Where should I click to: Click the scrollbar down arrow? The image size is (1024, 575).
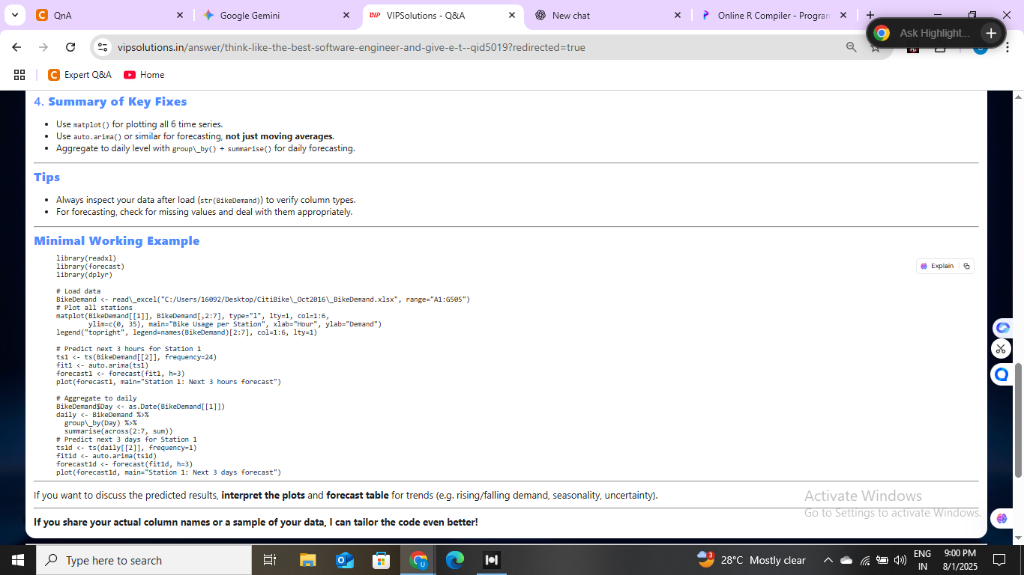pos(1017,538)
